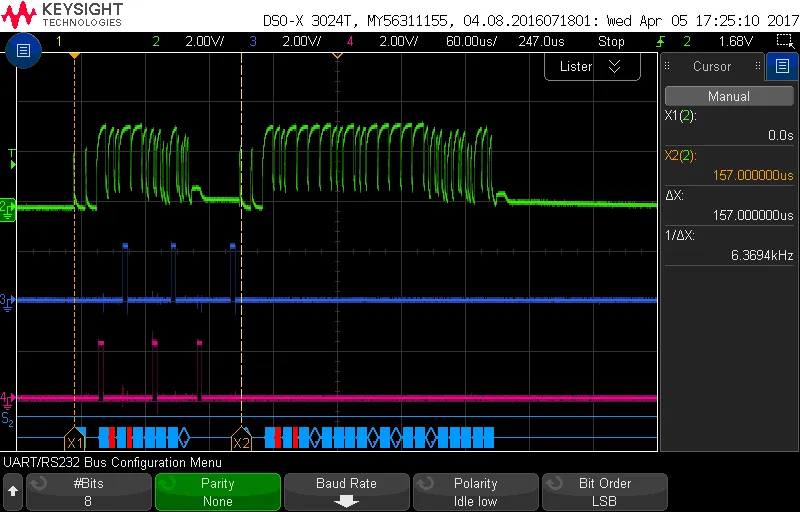Open the Baud Rate submenu
The width and height of the screenshot is (800, 512).
[346, 492]
